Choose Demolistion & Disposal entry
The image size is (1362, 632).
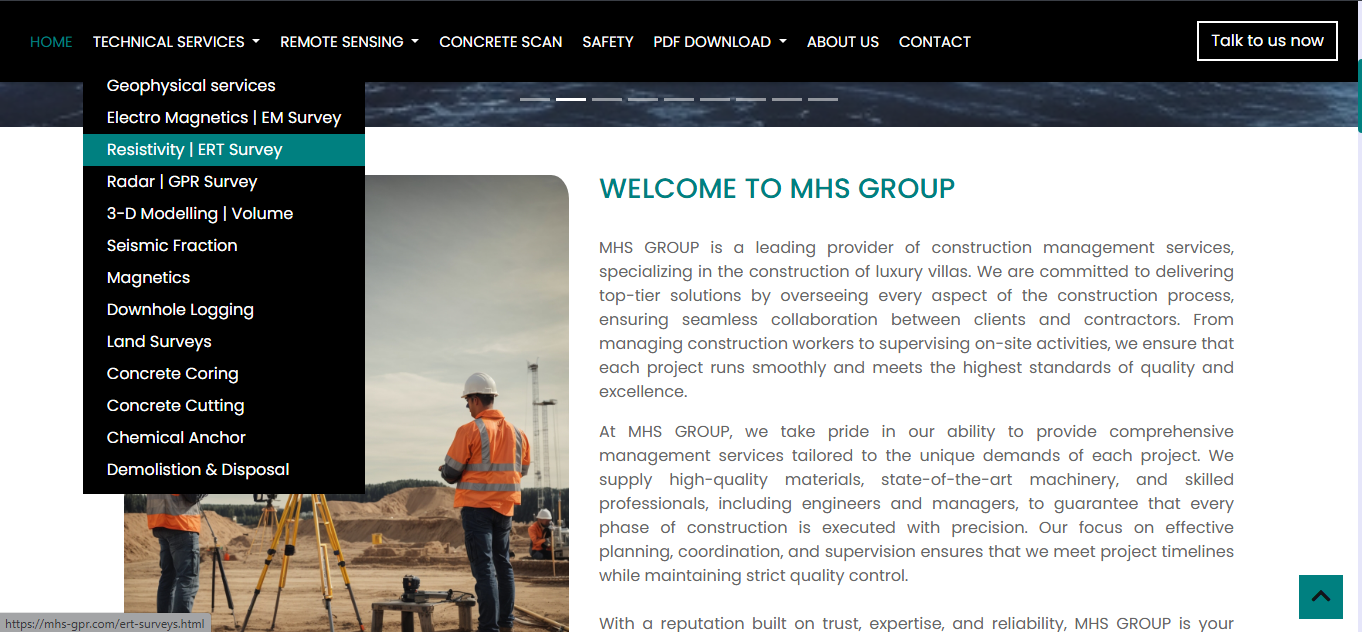click(x=198, y=470)
